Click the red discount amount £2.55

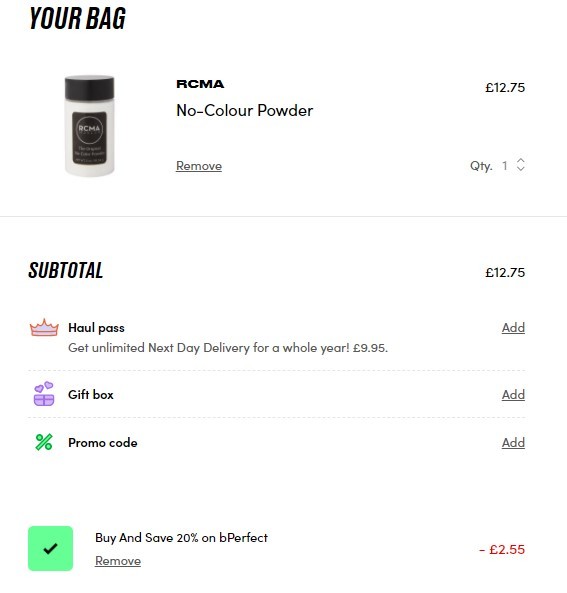coord(502,550)
